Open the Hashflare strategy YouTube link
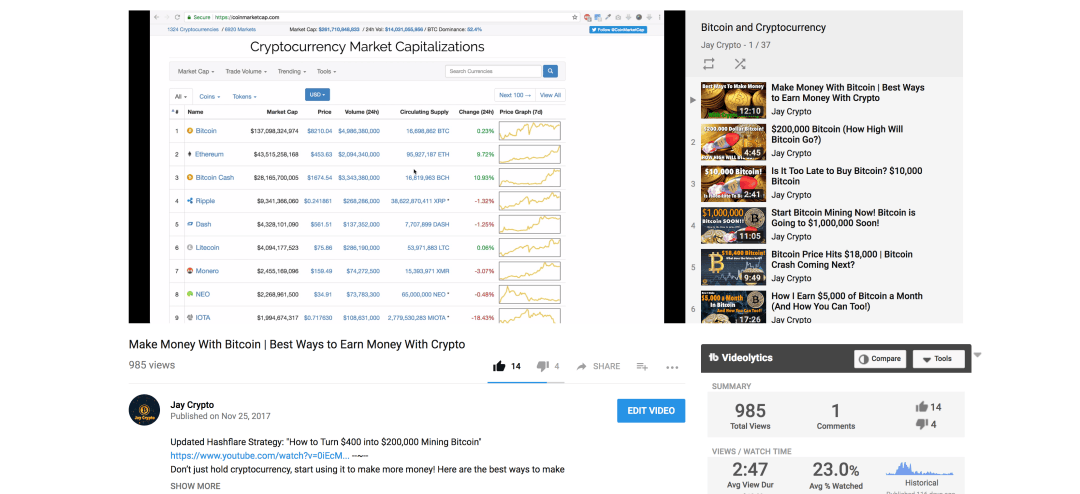1080x494 pixels. (260, 455)
